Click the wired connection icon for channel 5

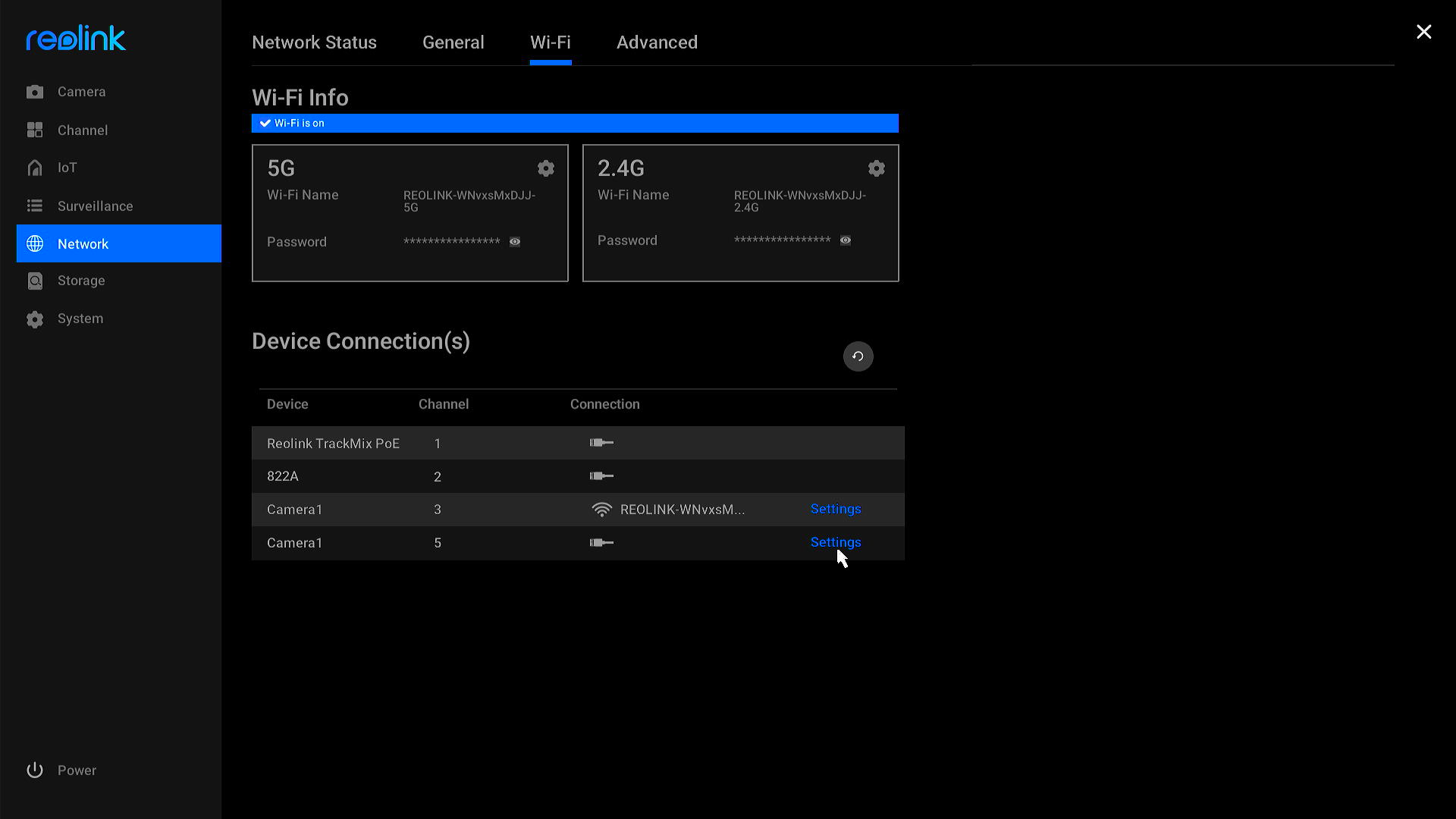601,543
